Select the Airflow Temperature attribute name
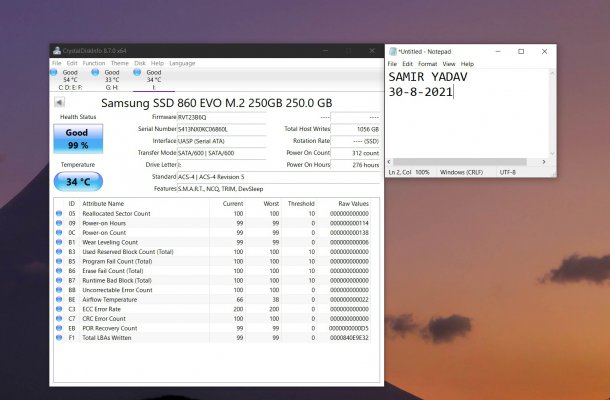This screenshot has width=610, height=400. click(x=110, y=299)
